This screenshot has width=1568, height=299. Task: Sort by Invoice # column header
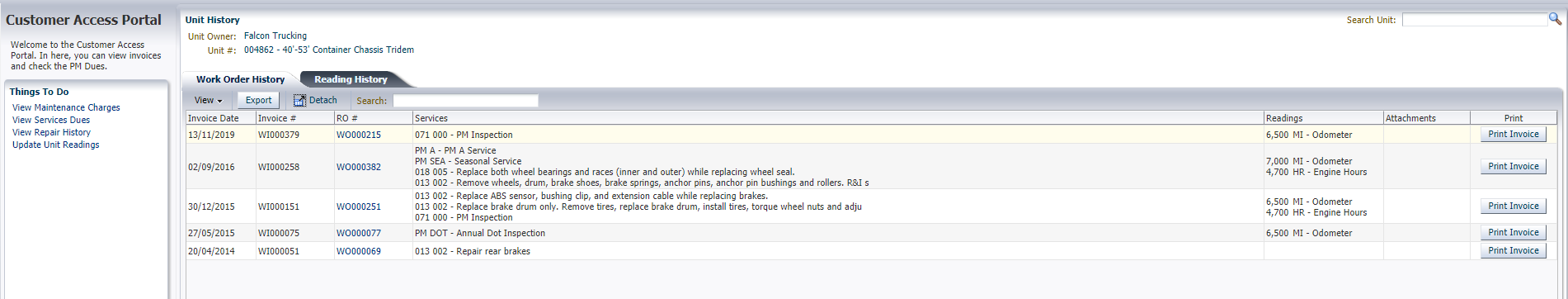(294, 118)
